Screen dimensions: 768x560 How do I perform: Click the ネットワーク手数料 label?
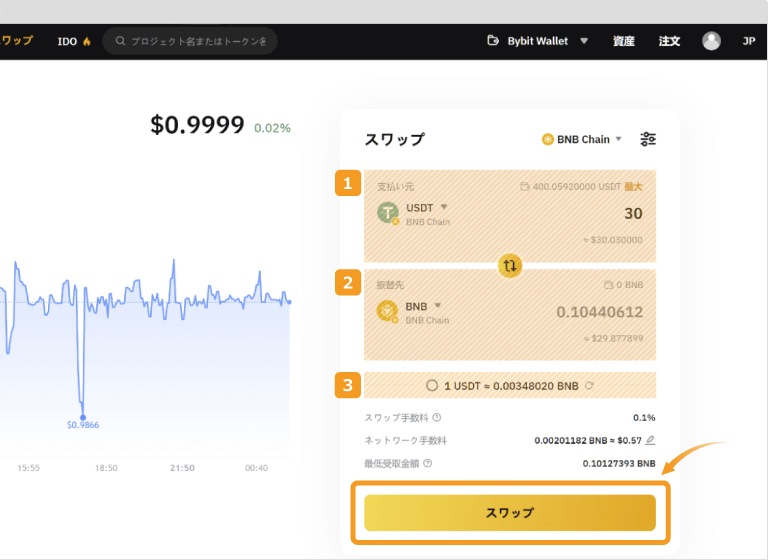[406, 440]
